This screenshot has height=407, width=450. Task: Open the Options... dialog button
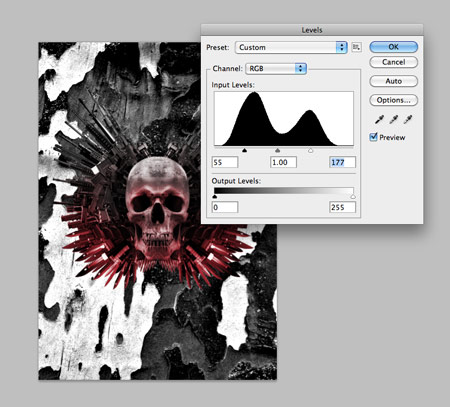[x=394, y=100]
